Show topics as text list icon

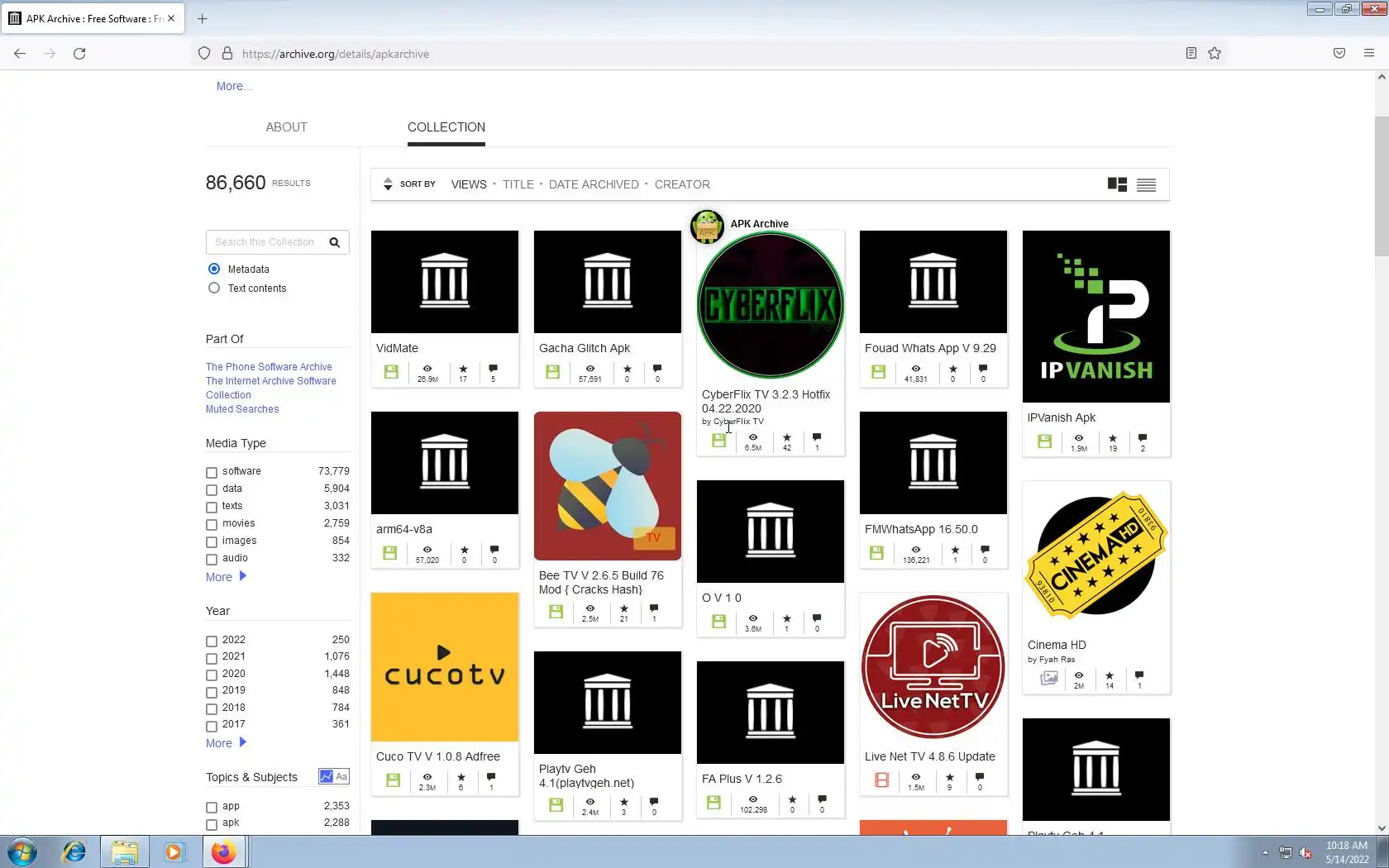pyautogui.click(x=341, y=776)
